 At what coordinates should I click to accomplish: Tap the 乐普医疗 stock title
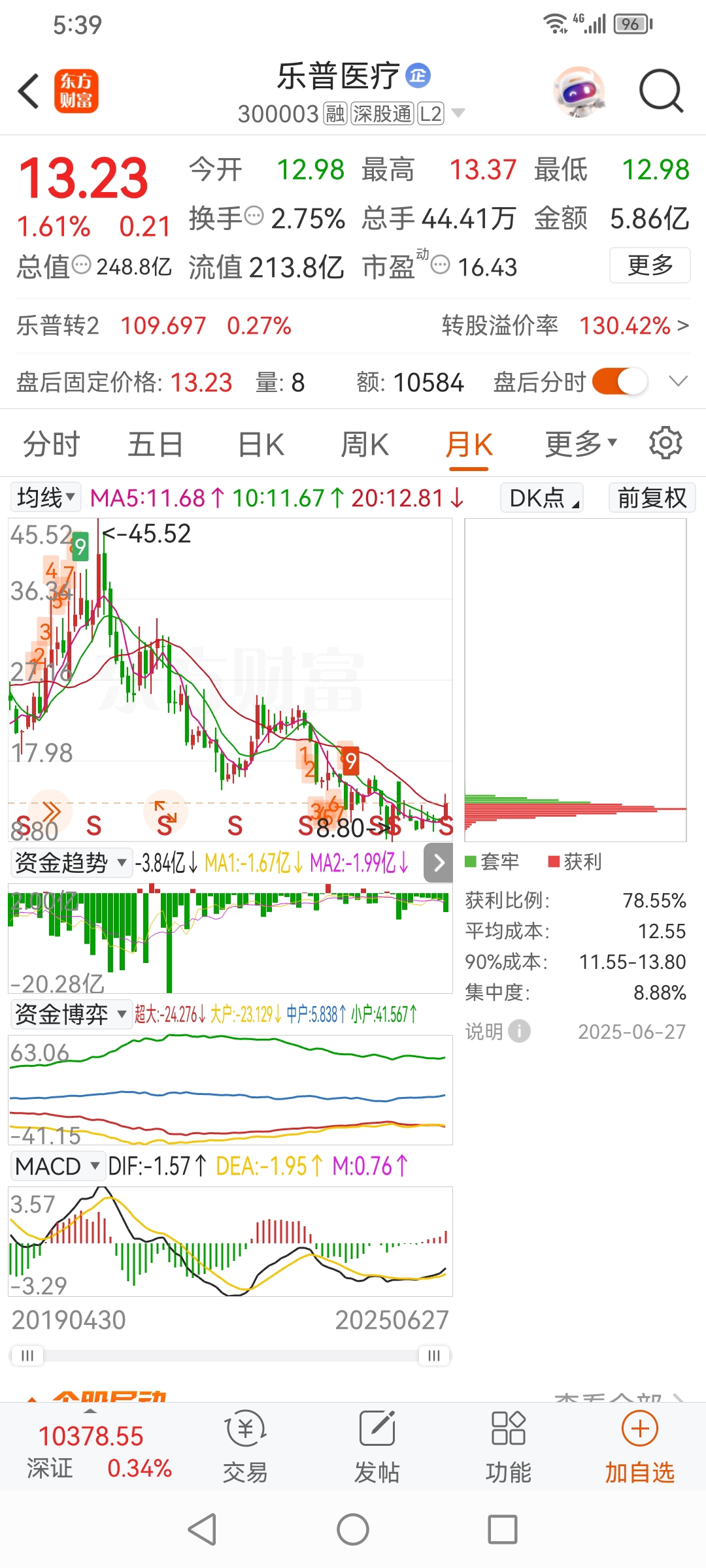coord(338,76)
